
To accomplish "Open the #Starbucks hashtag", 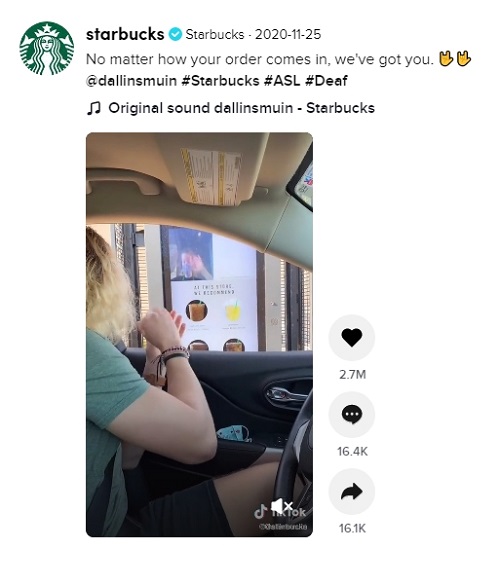I will coord(220,81).
